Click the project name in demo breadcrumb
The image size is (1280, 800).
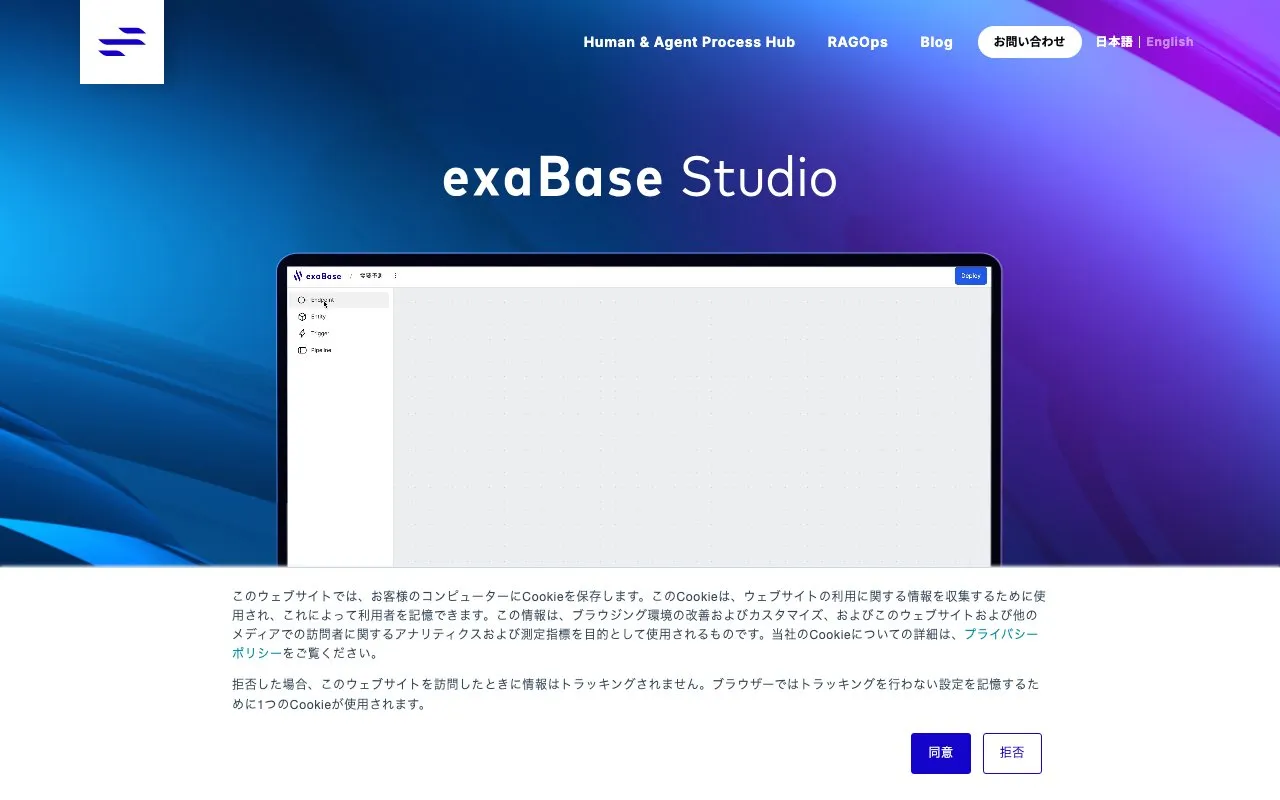[x=370, y=276]
